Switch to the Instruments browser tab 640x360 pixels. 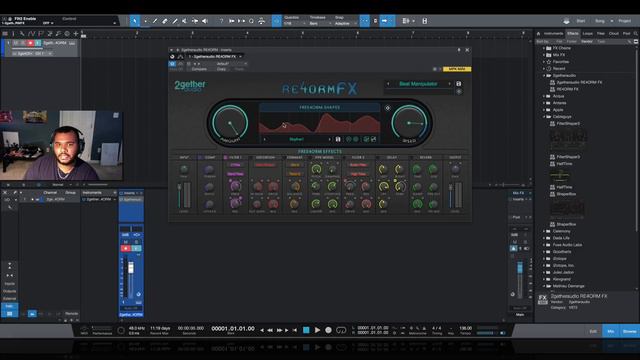coord(553,33)
